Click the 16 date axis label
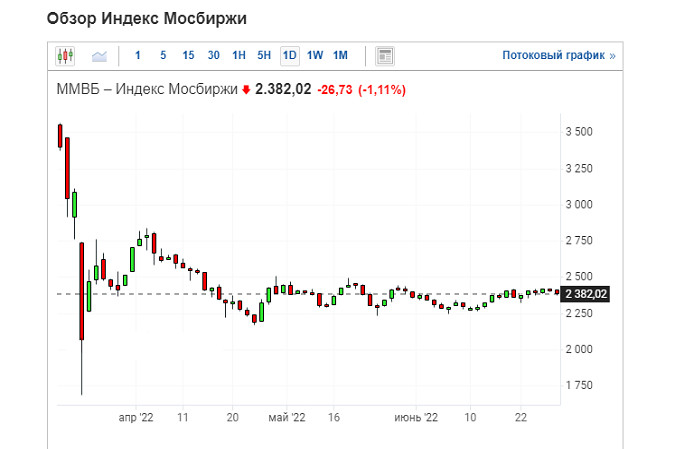The height and width of the screenshot is (449, 675). point(334,418)
